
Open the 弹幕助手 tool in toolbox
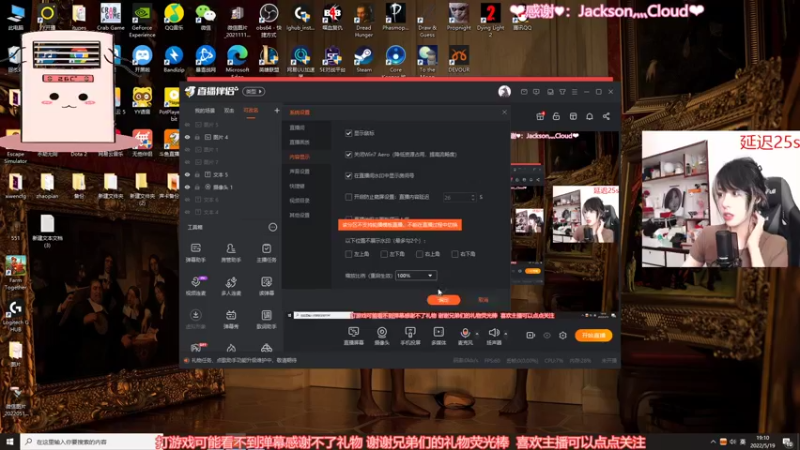pyautogui.click(x=195, y=253)
